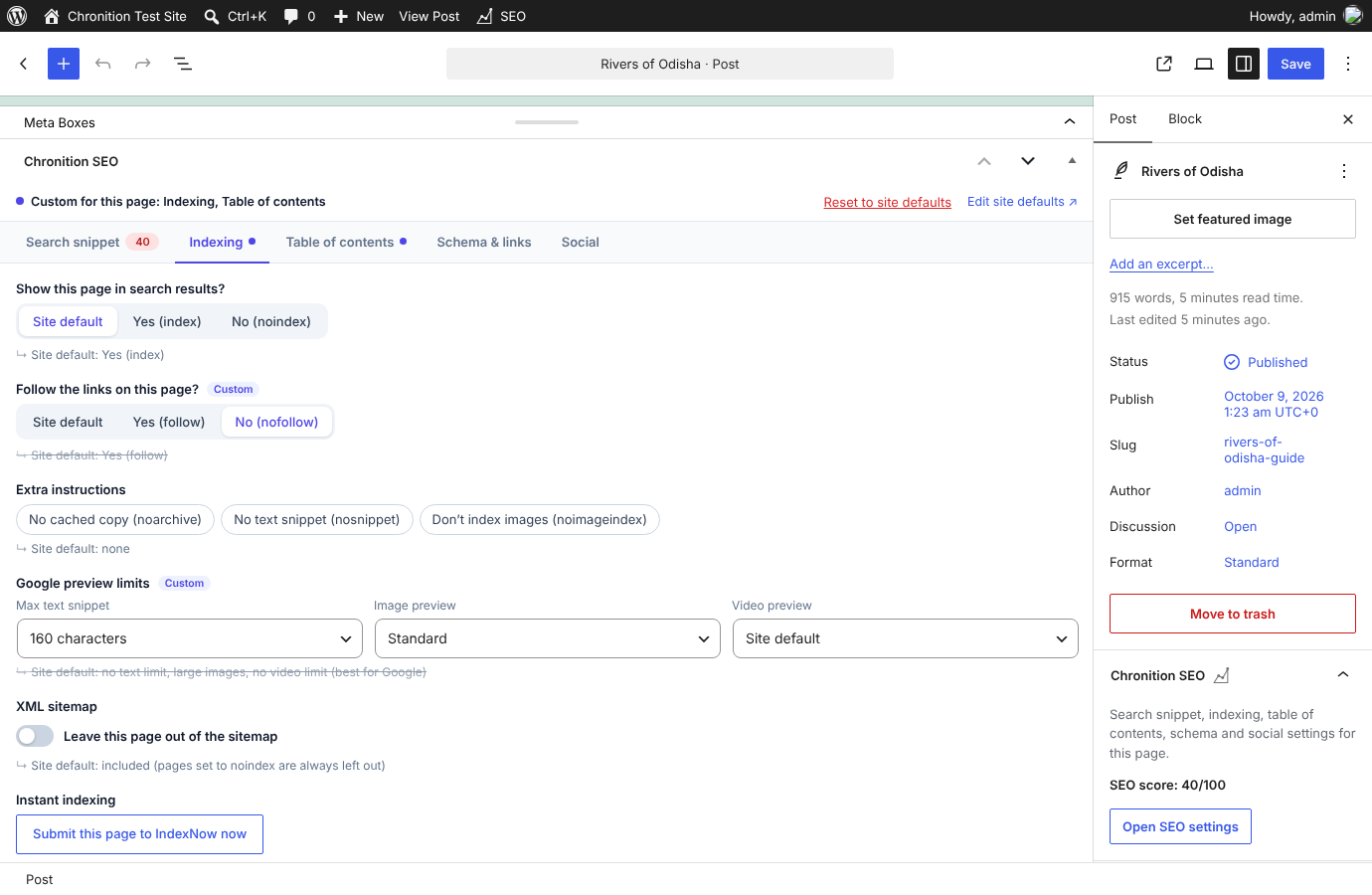Select Yes (follow) for page links

(x=169, y=422)
